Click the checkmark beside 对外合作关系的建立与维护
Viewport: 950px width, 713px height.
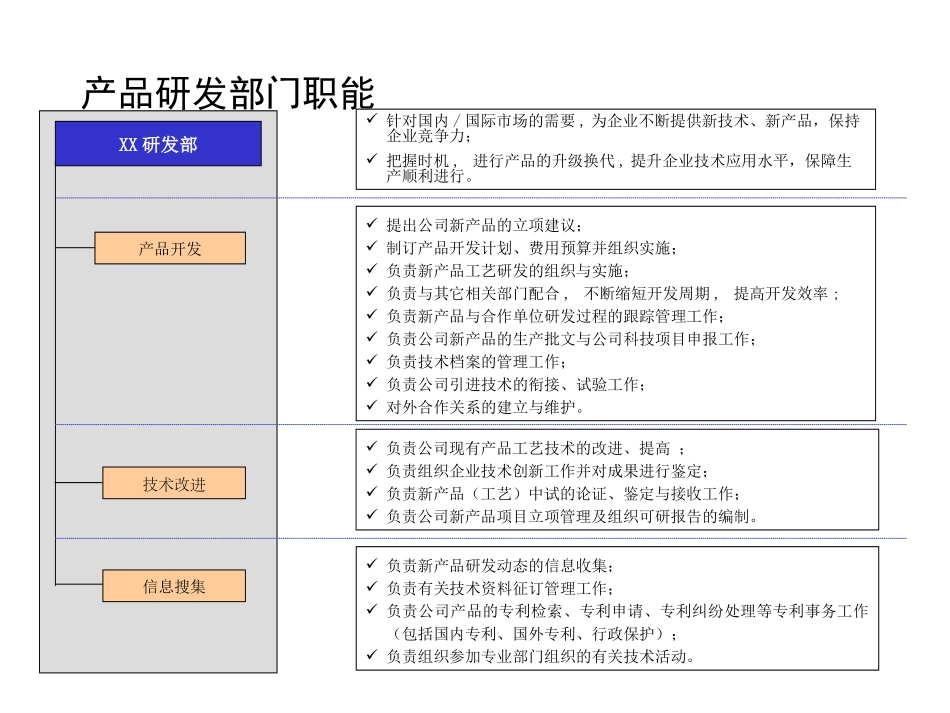pos(371,405)
